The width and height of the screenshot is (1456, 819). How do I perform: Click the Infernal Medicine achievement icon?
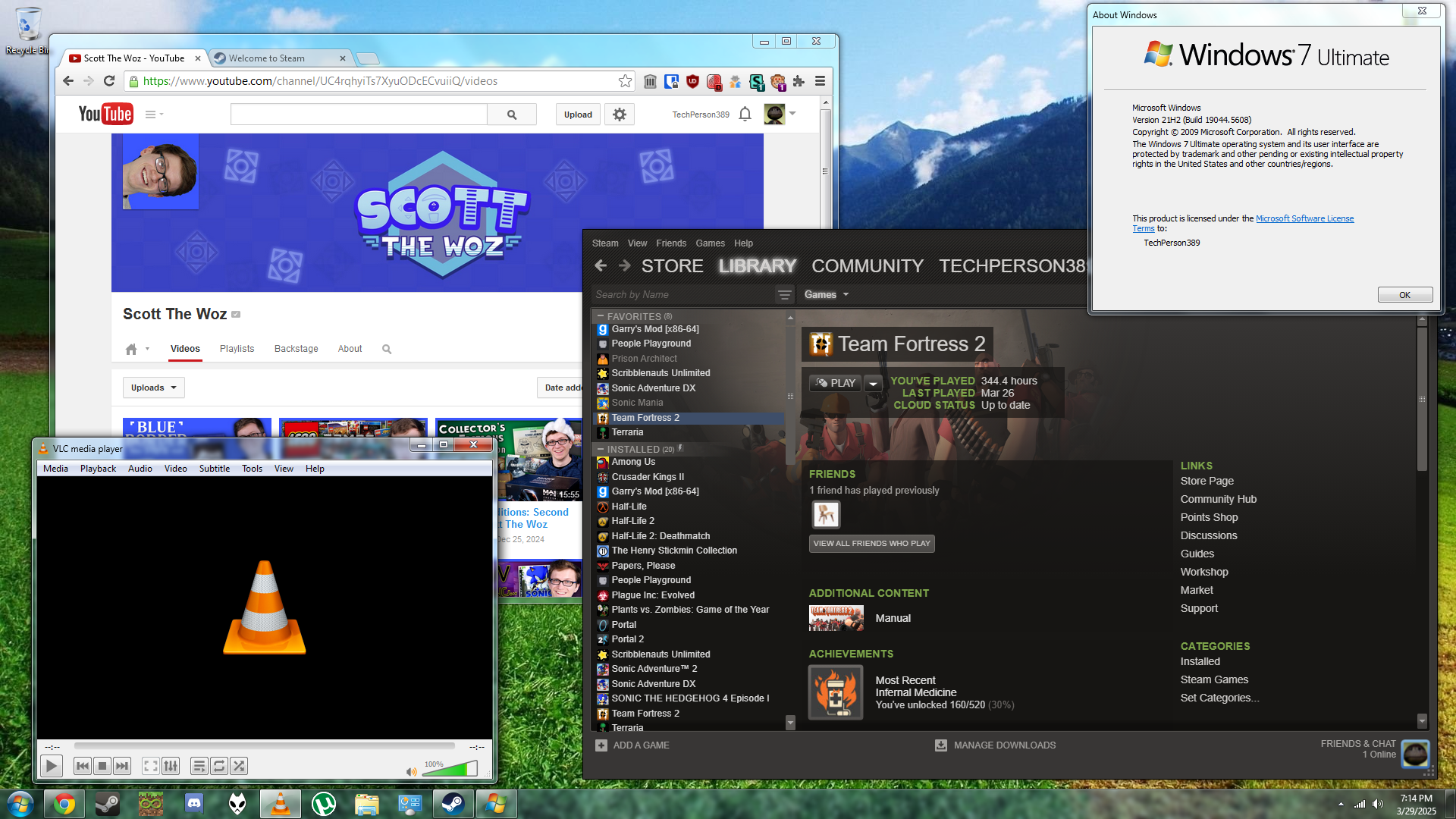836,692
